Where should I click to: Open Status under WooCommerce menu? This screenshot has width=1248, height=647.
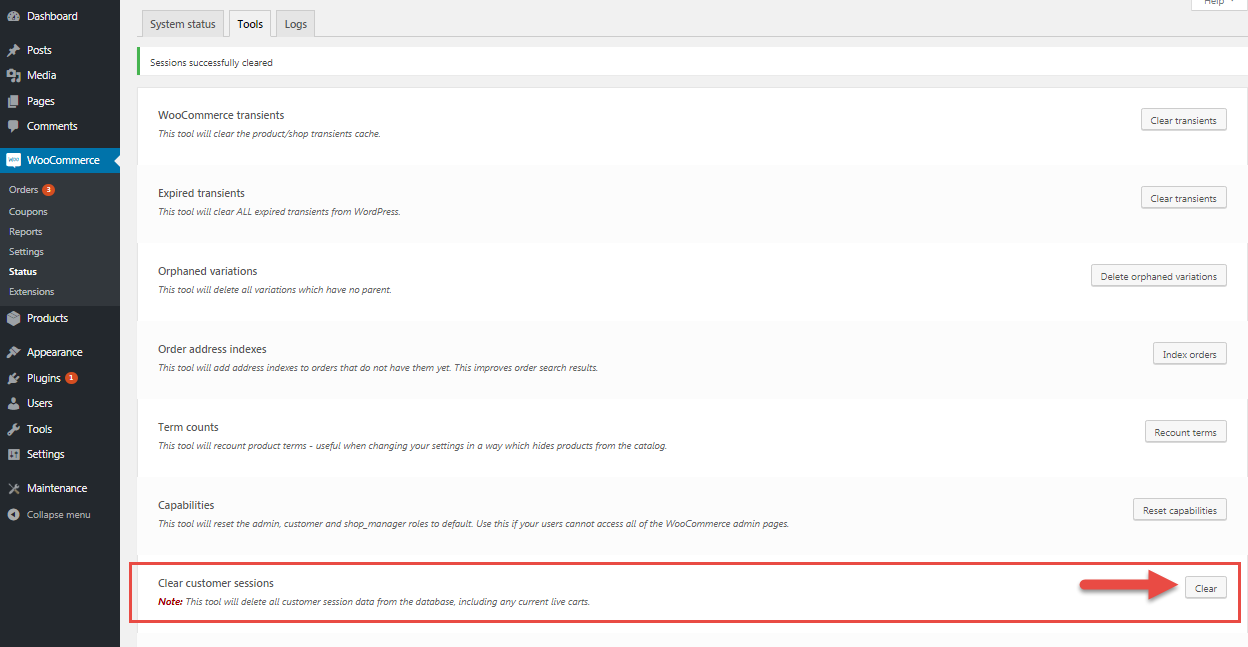23,272
